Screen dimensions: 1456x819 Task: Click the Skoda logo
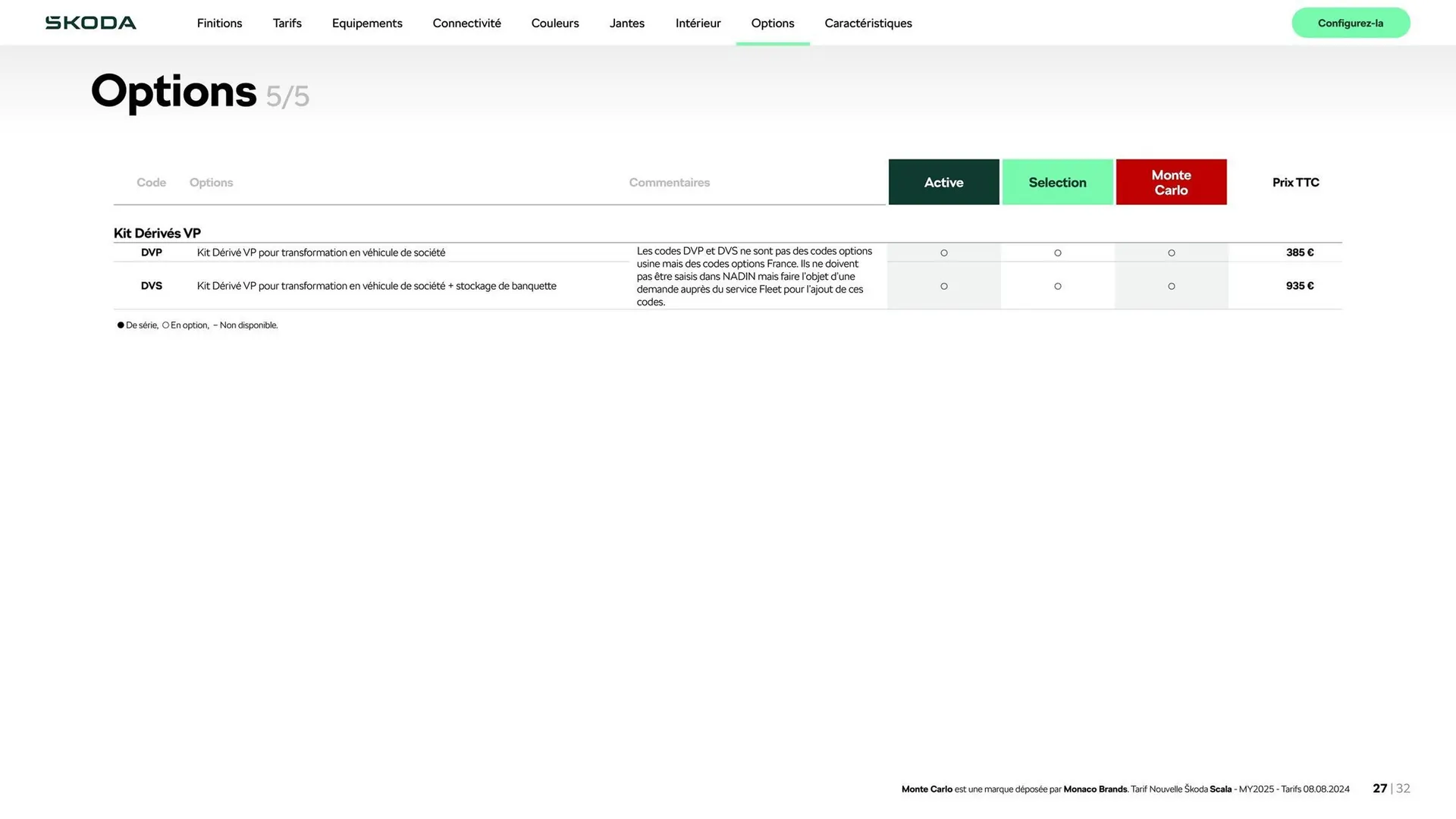tap(91, 23)
